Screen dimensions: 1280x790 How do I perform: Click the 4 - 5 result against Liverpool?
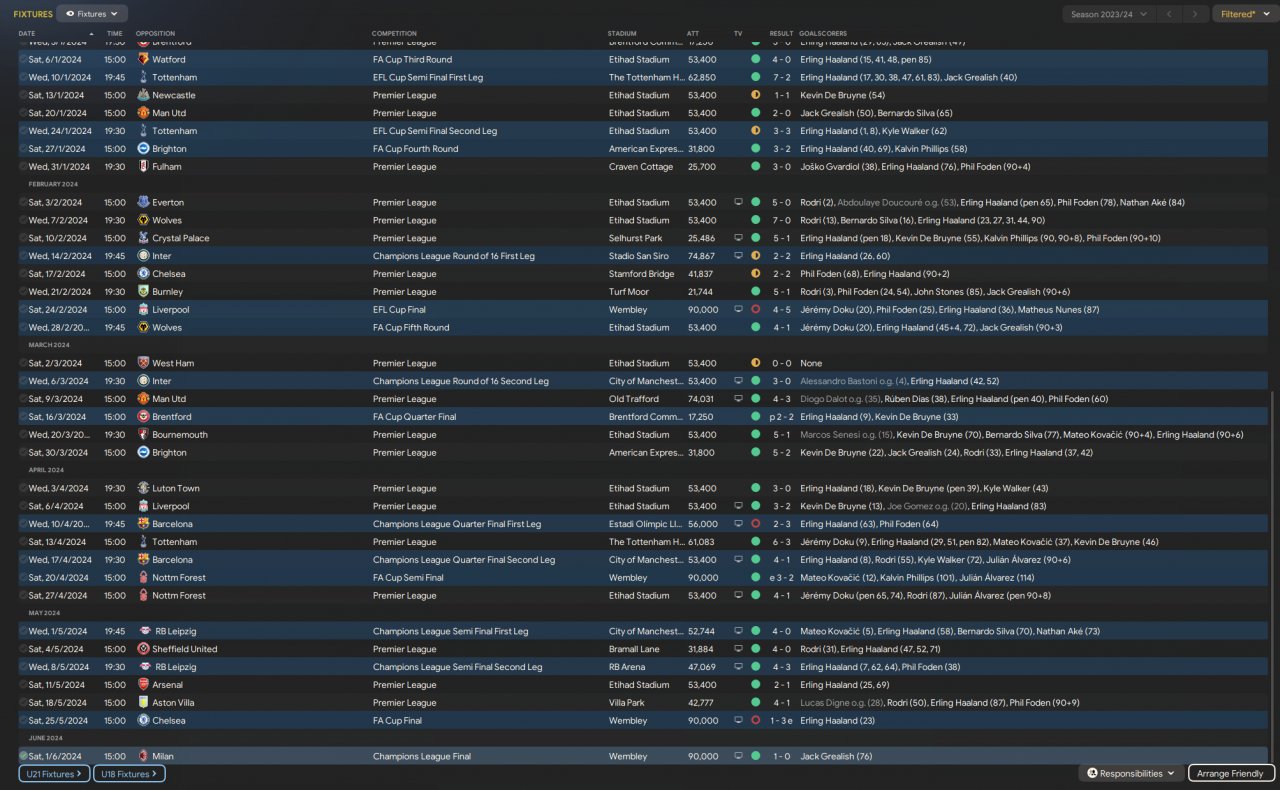click(x=781, y=310)
